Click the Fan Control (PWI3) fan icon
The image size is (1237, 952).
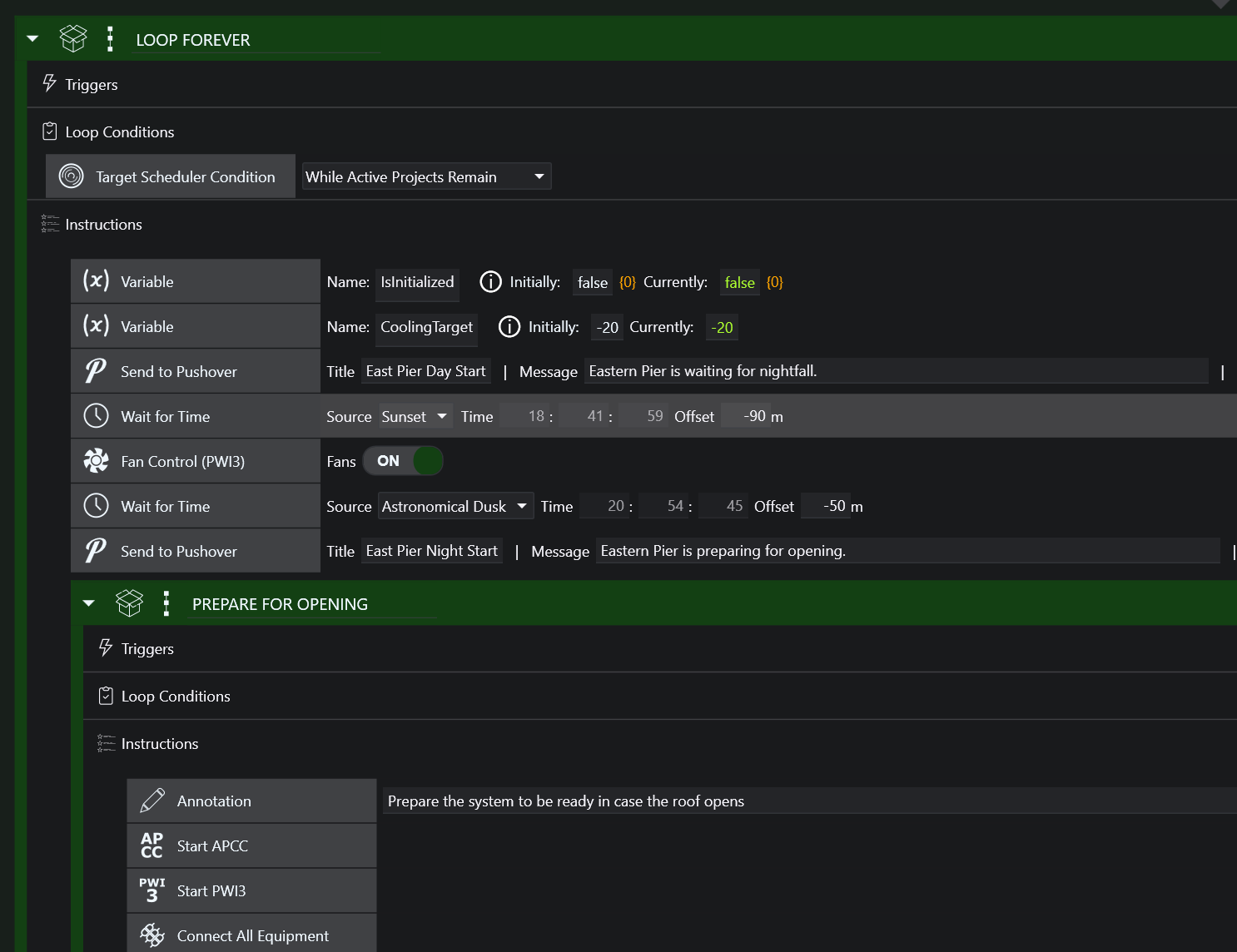coord(96,461)
